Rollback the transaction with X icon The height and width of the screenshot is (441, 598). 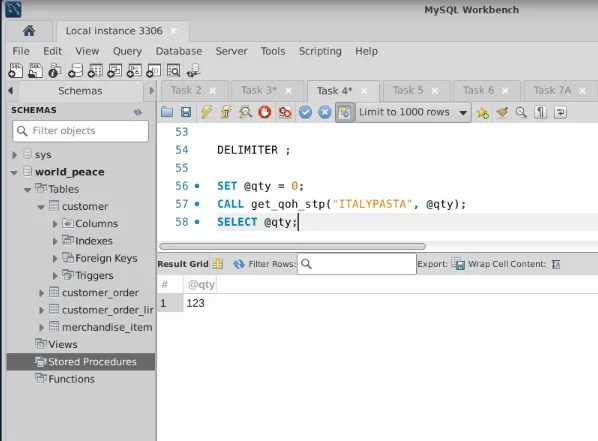point(325,112)
